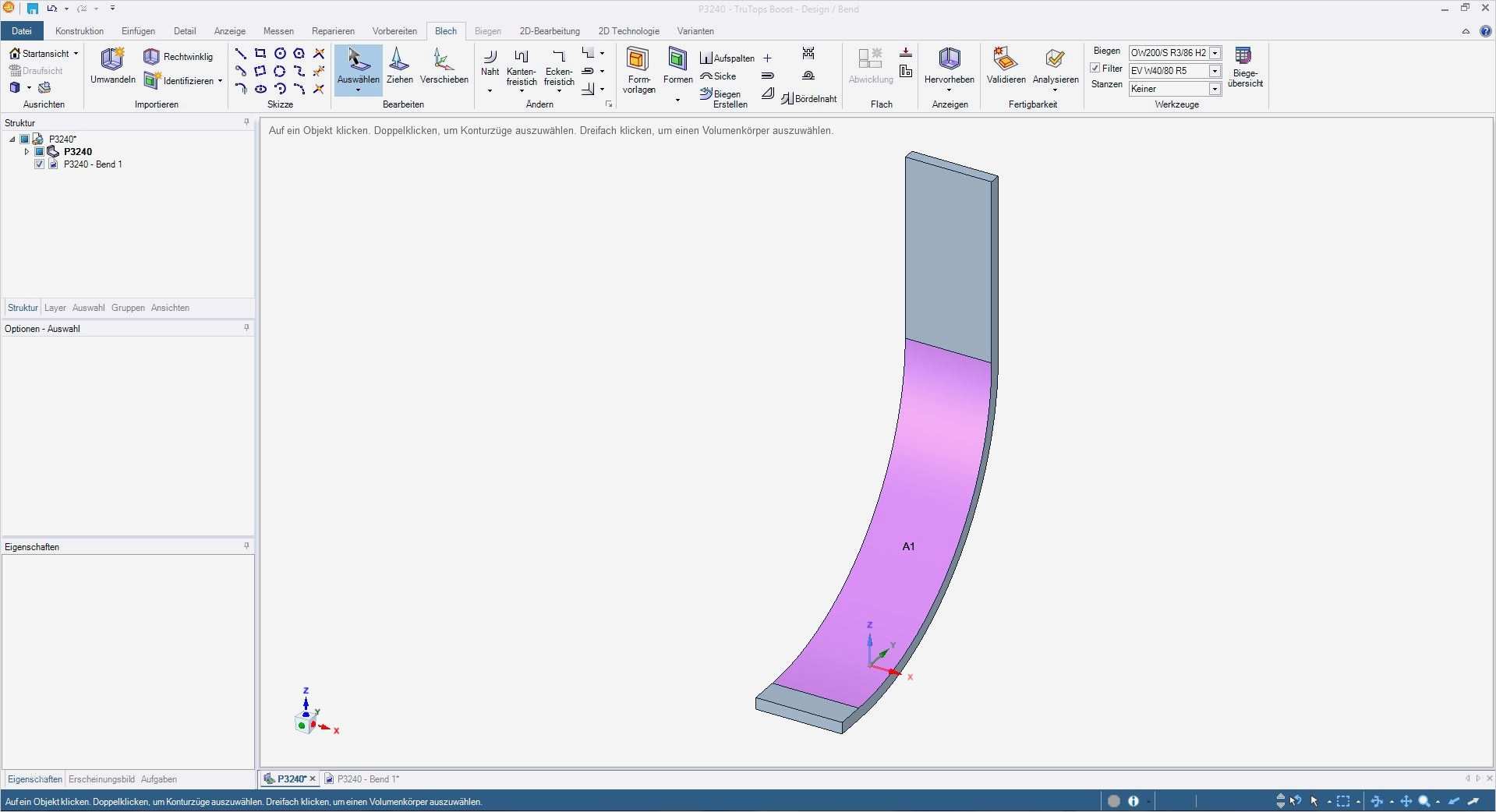
Task: Uncheck the P3240 - Bend 1 checkbox
Action: (40, 164)
